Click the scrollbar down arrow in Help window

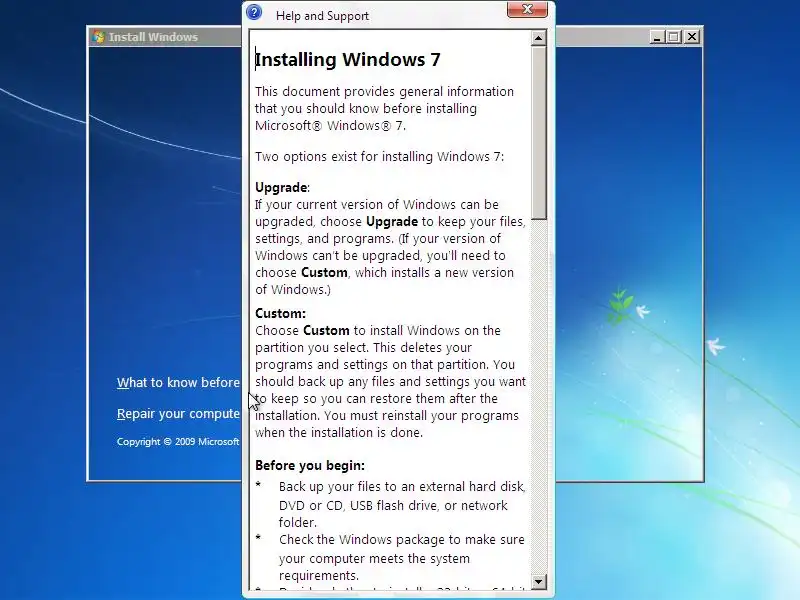pyautogui.click(x=538, y=581)
